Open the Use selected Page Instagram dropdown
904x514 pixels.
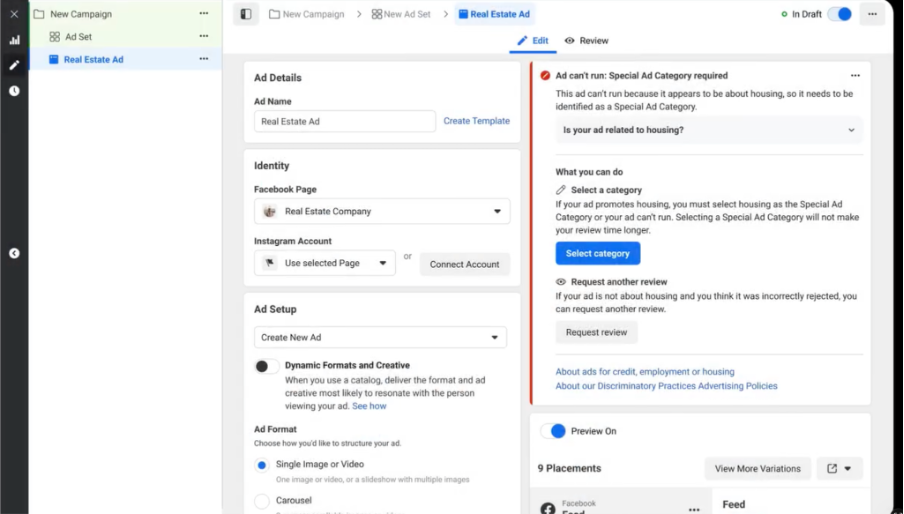325,263
